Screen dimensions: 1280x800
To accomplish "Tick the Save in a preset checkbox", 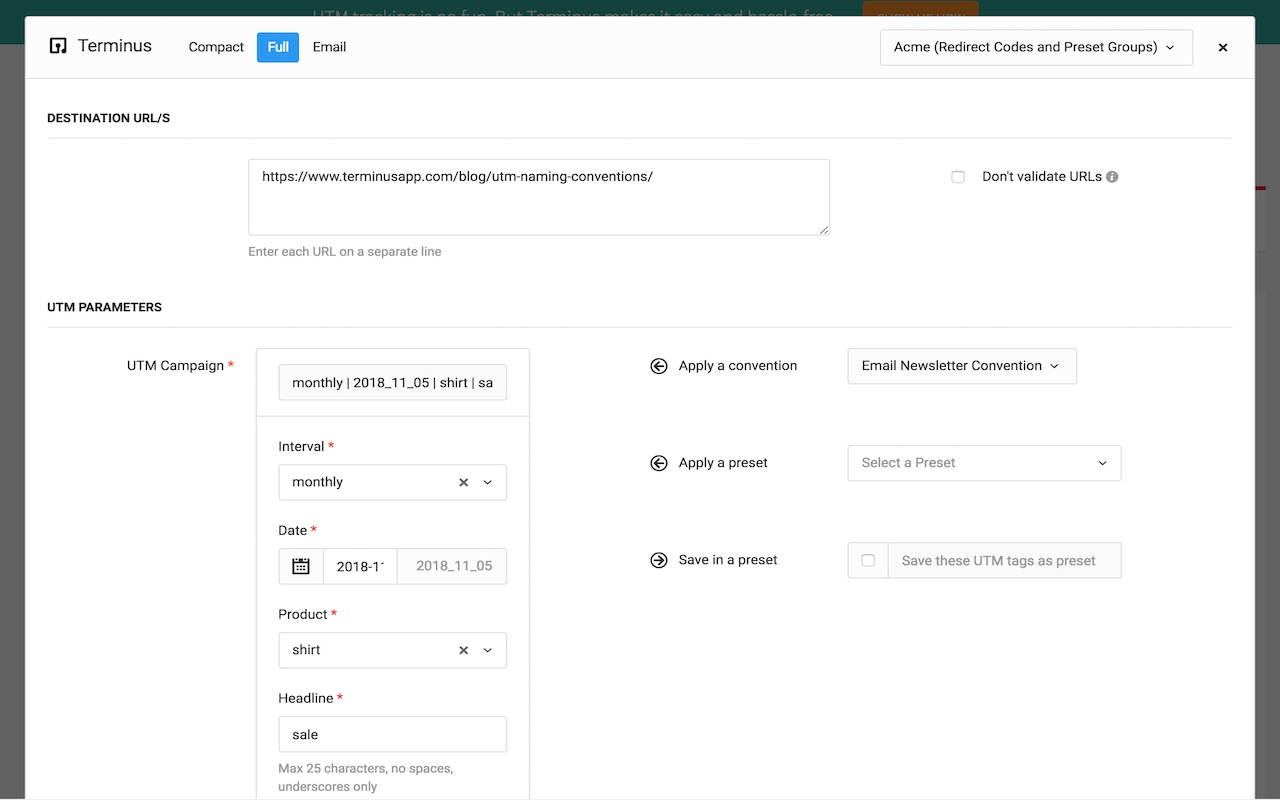I will pyautogui.click(x=868, y=561).
